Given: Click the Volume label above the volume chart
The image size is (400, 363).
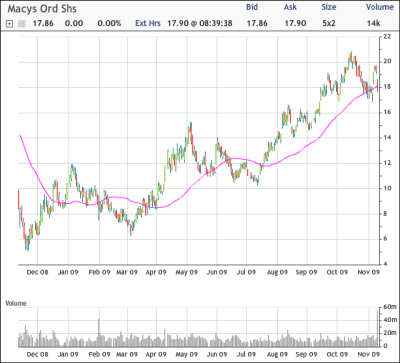Looking at the screenshot, I should pos(16,303).
